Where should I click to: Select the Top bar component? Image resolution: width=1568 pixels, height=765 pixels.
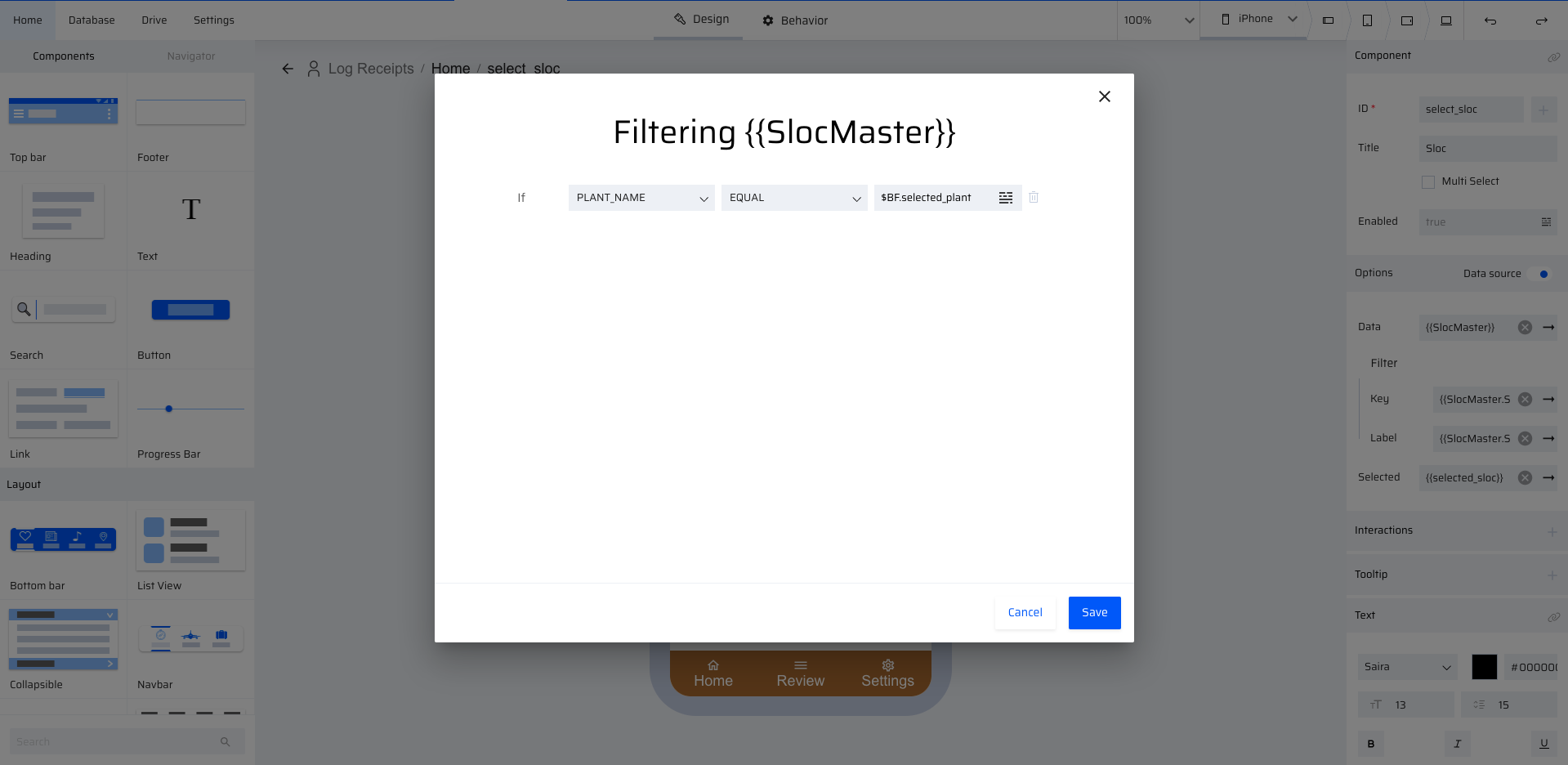[x=64, y=123]
